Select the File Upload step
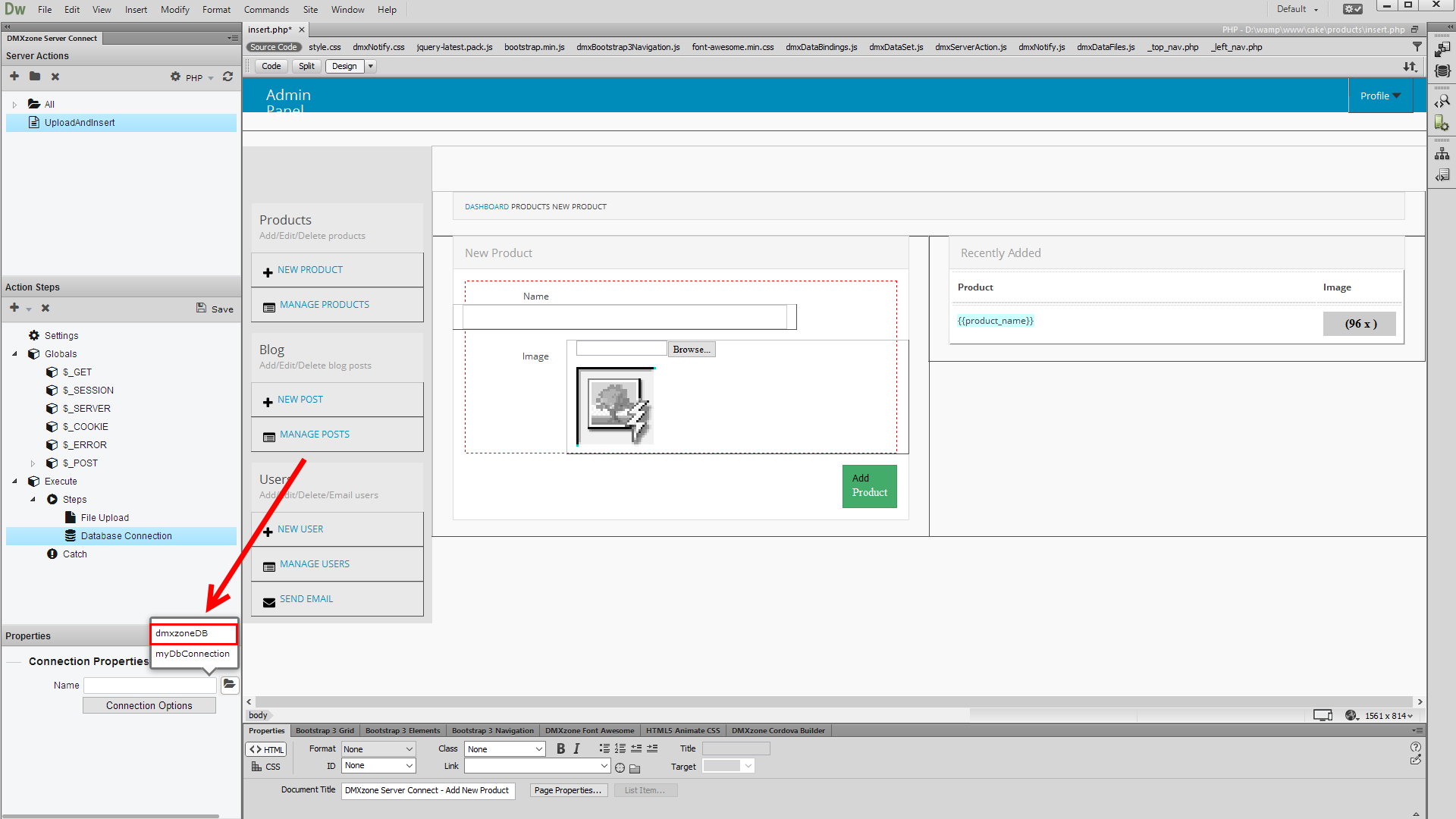Screen dimensions: 1456x819 pyautogui.click(x=105, y=518)
